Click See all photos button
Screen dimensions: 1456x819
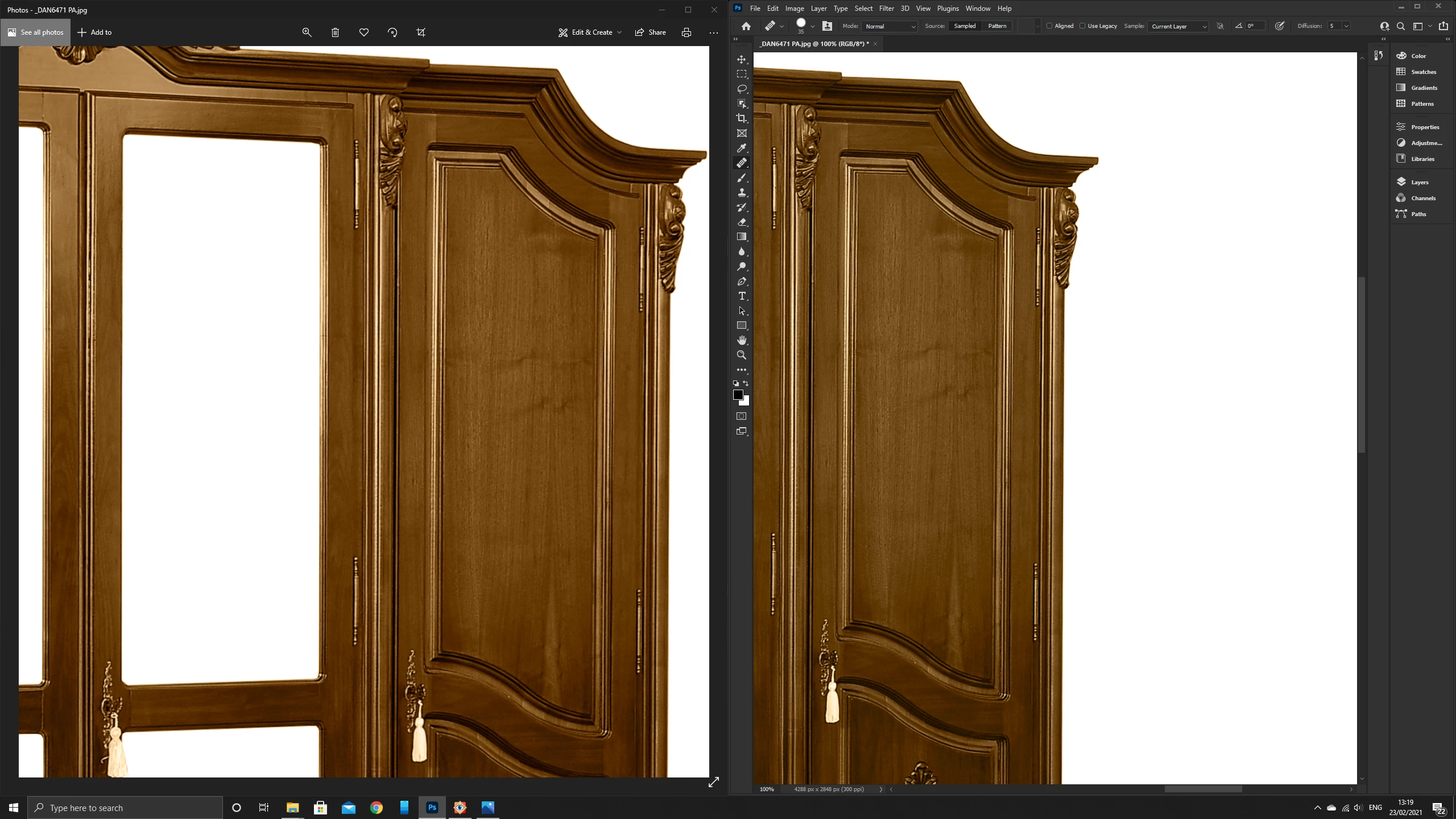(35, 32)
